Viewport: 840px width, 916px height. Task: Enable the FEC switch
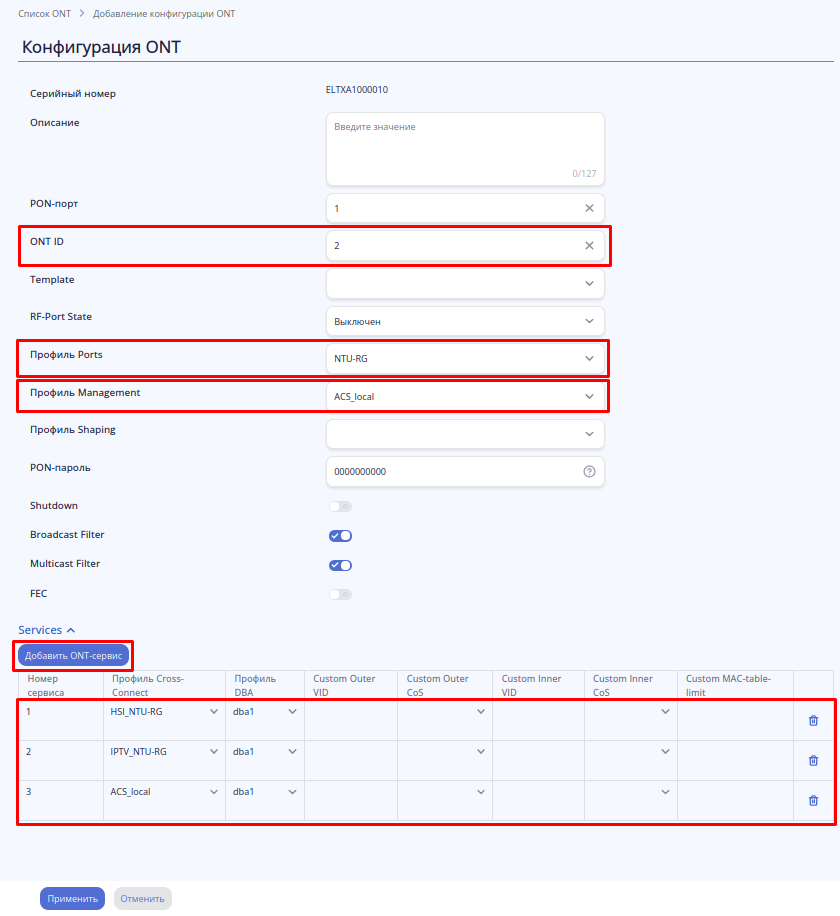[x=340, y=594]
